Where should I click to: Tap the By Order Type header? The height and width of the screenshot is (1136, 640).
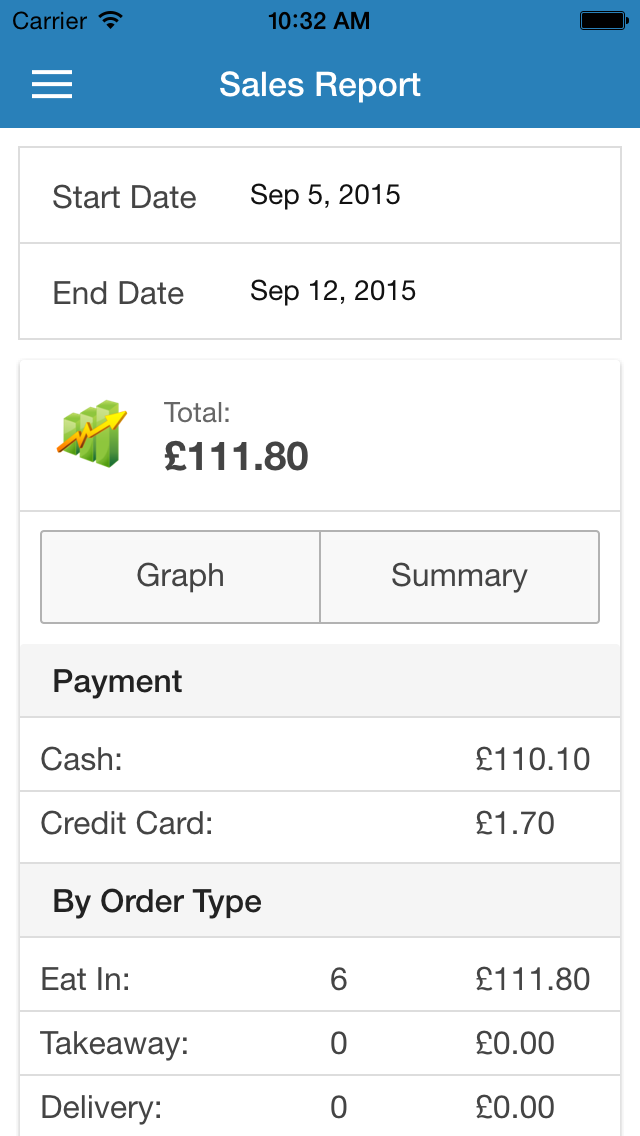(x=320, y=901)
